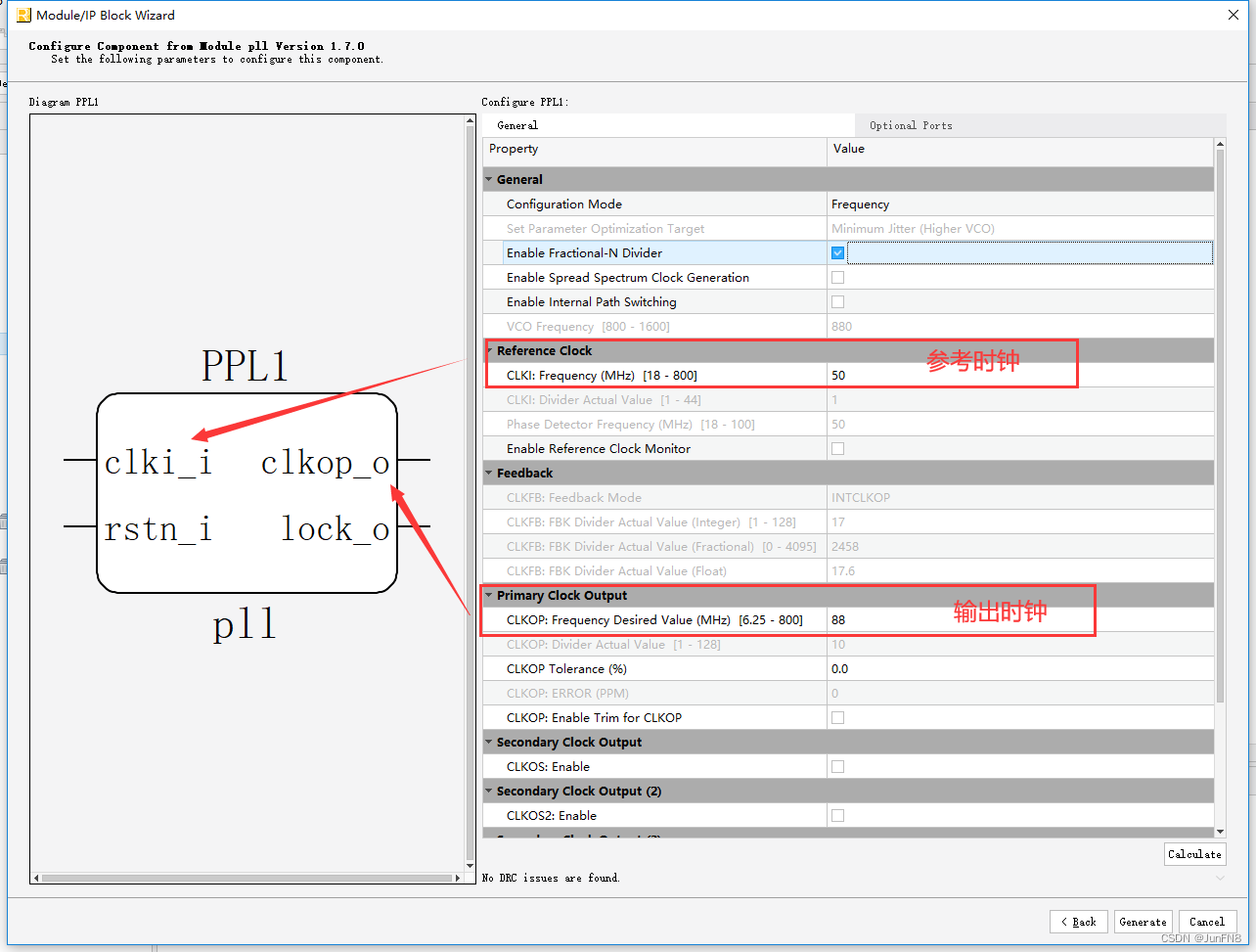This screenshot has width=1256, height=952.
Task: Click diagram pane horizontal scrollbar
Action: pos(245,878)
